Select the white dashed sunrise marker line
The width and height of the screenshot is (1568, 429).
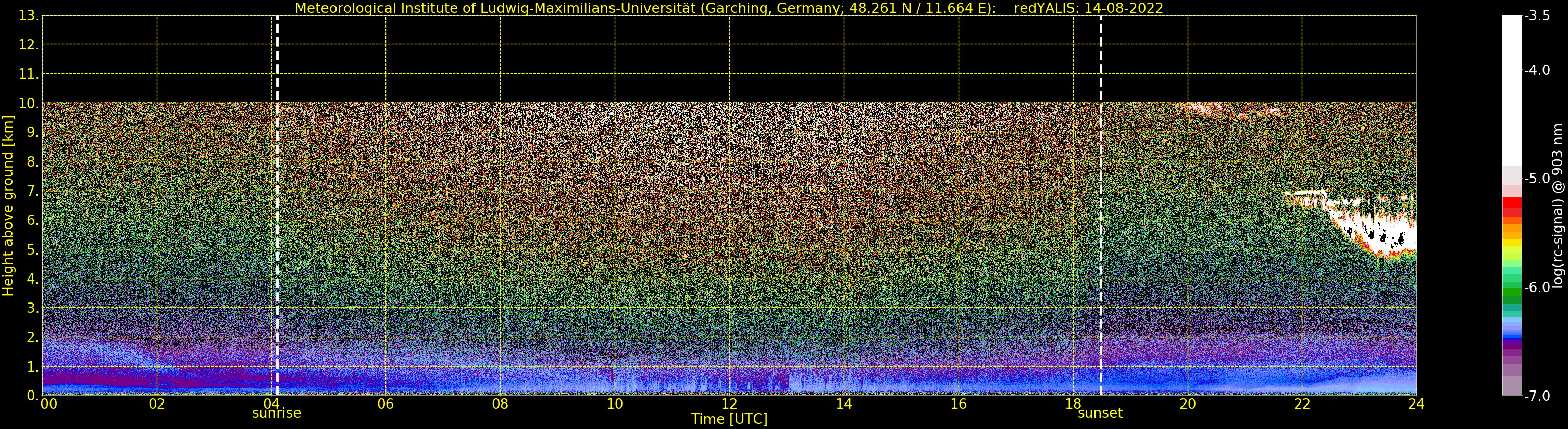tap(277, 206)
